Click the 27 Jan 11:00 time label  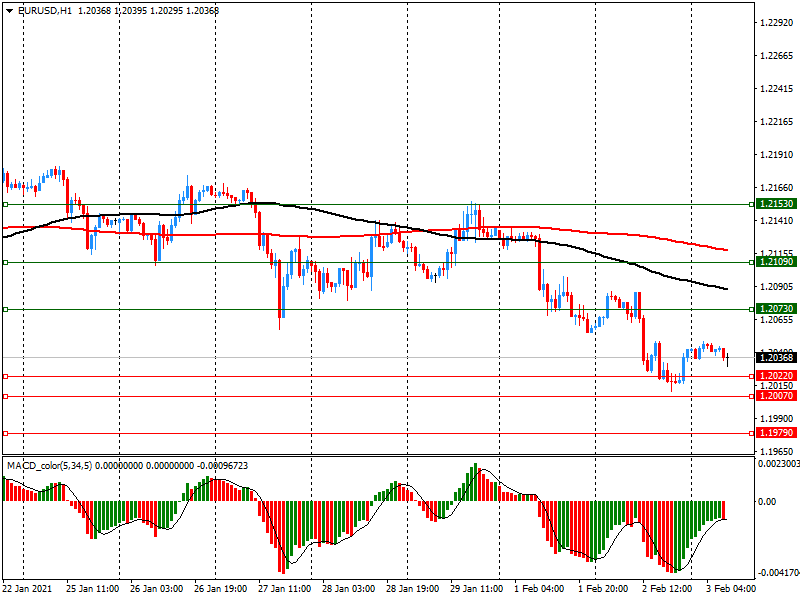coord(284,589)
